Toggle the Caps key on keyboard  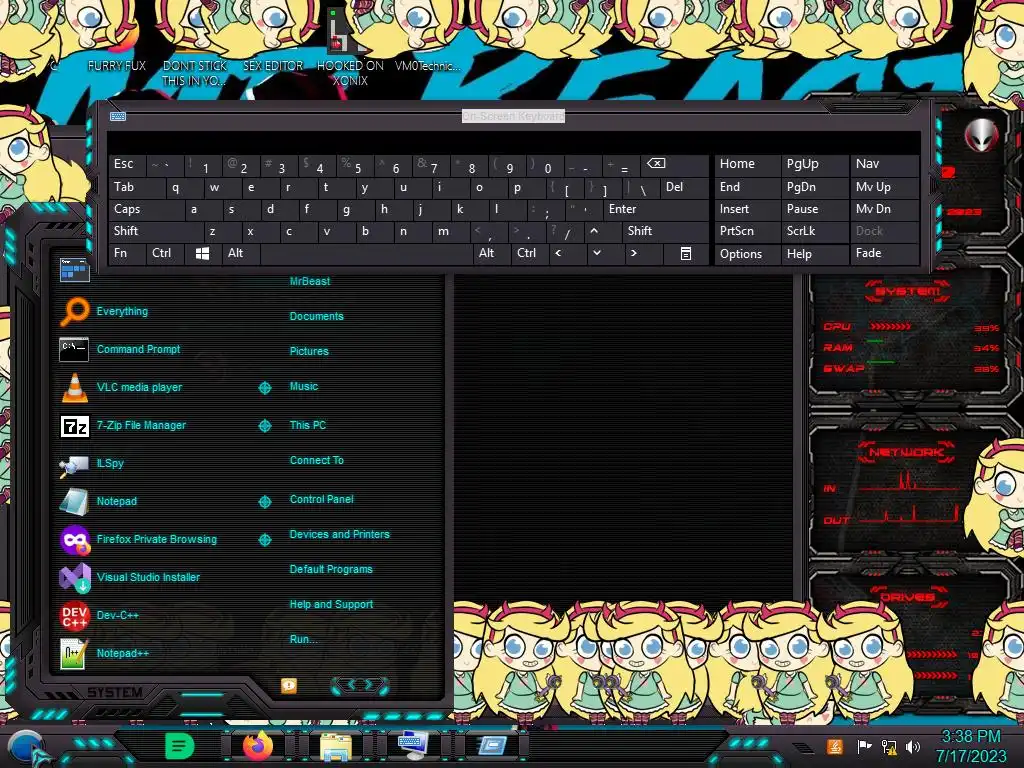(146, 209)
